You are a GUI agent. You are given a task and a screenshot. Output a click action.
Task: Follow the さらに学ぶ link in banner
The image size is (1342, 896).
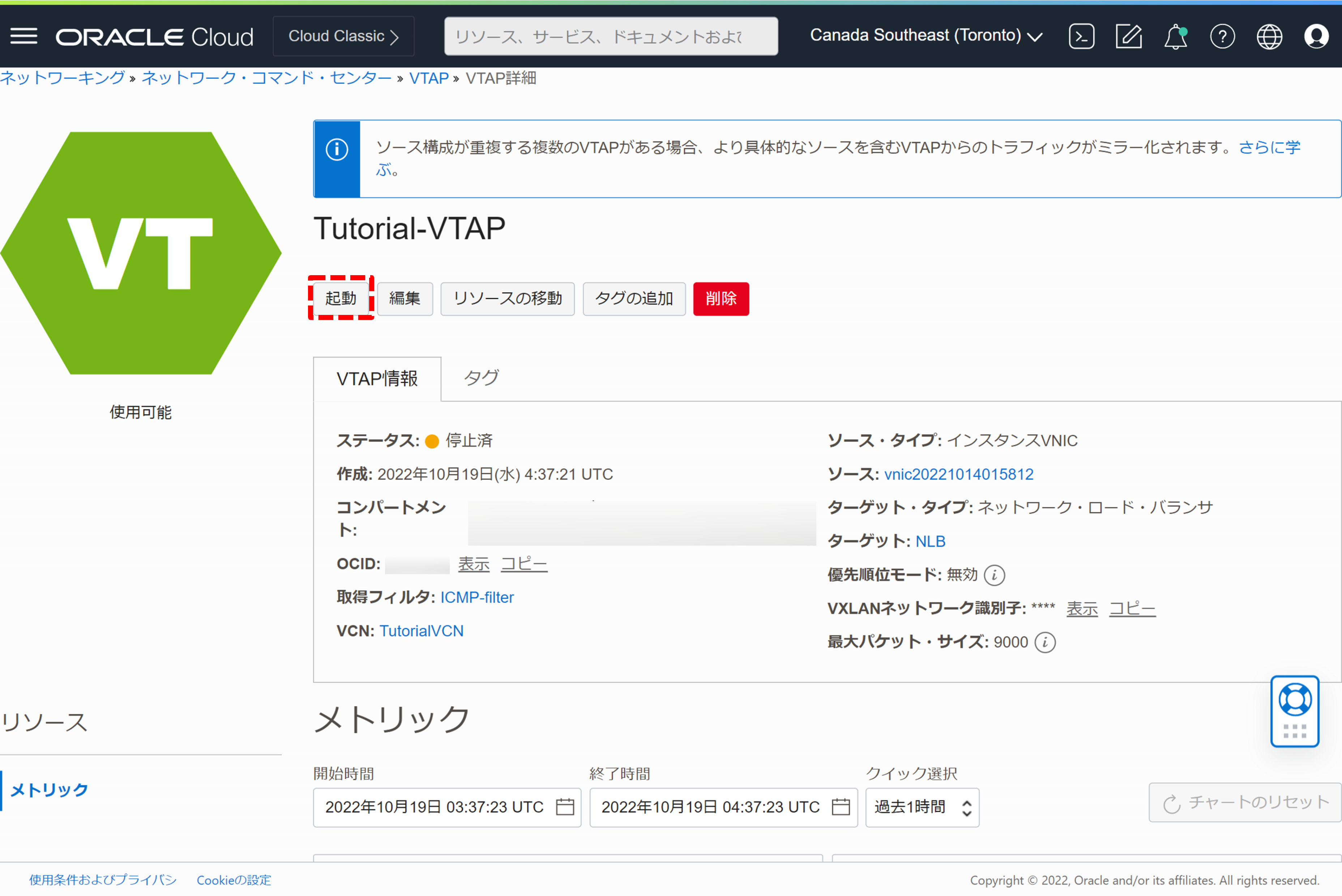[x=1269, y=148]
